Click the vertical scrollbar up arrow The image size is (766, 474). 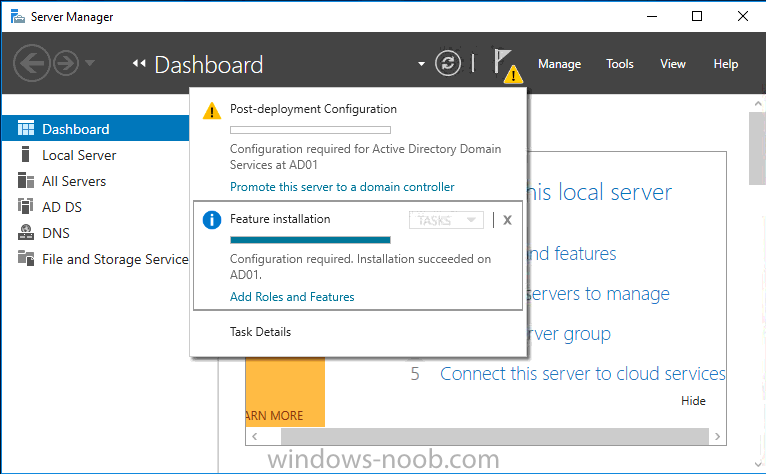[758, 104]
